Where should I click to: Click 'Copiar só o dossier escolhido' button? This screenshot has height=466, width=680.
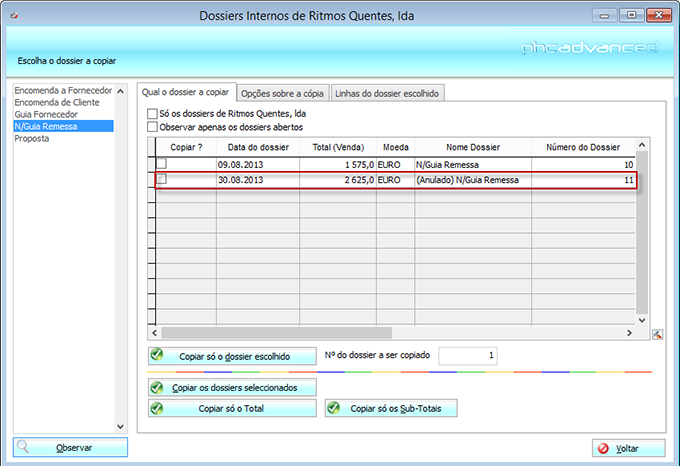(x=232, y=356)
